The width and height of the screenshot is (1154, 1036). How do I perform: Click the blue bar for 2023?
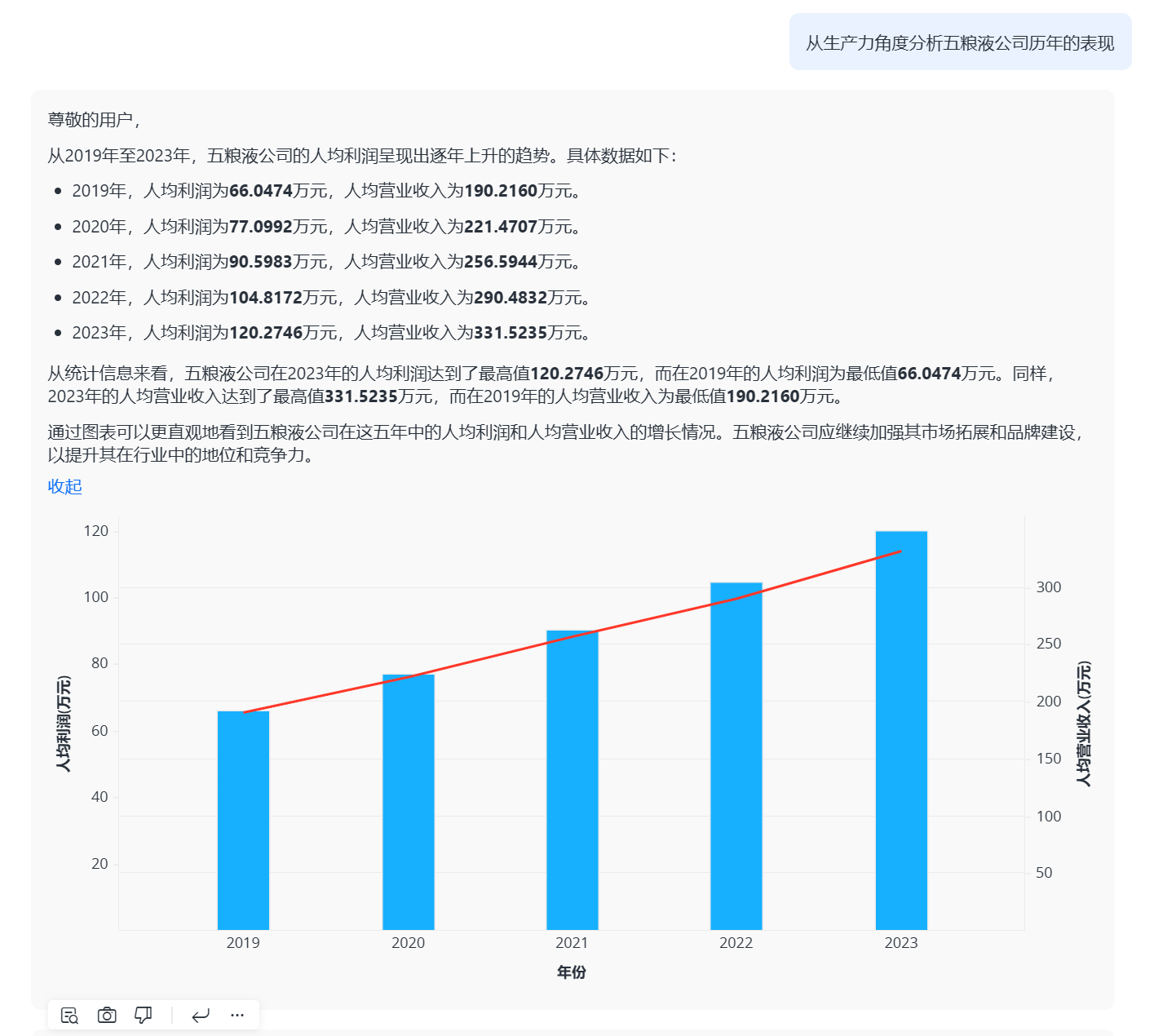tap(901, 730)
